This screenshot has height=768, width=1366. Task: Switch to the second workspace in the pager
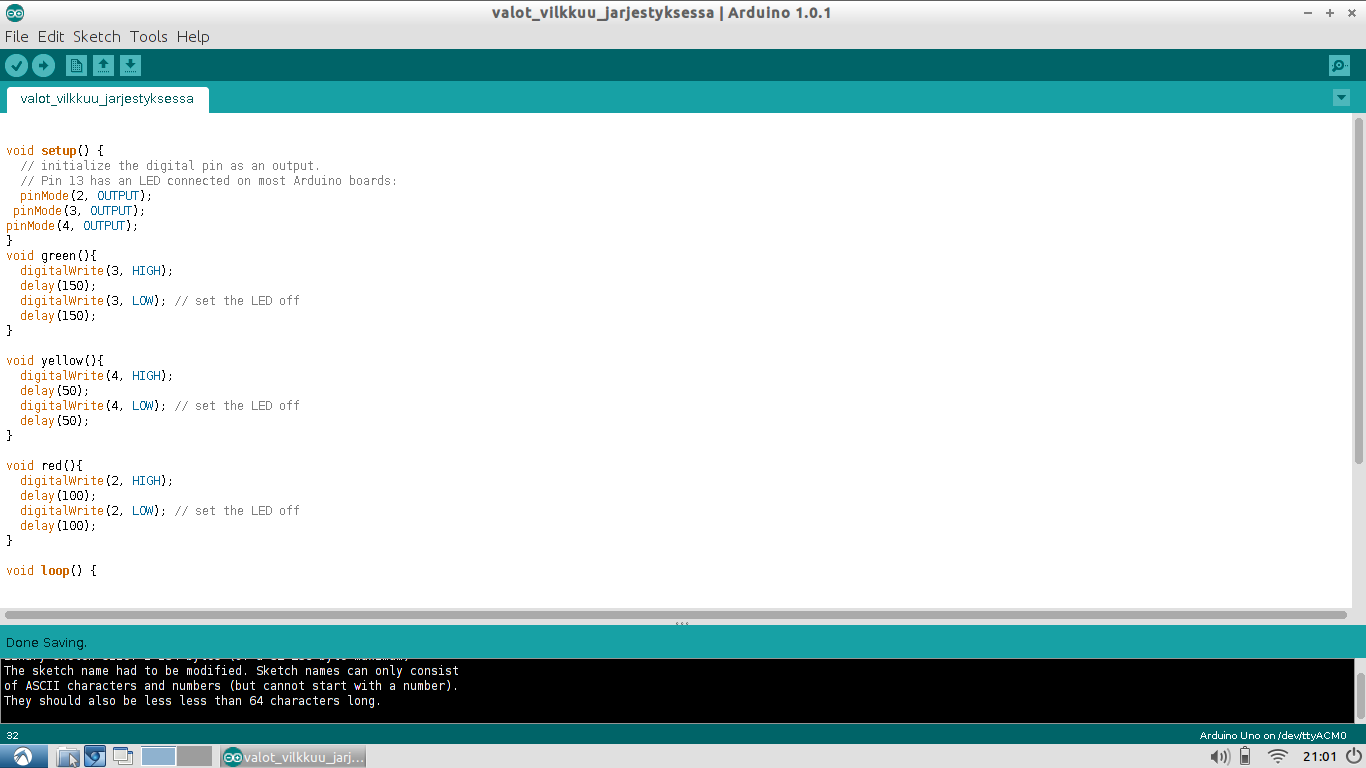coord(195,756)
